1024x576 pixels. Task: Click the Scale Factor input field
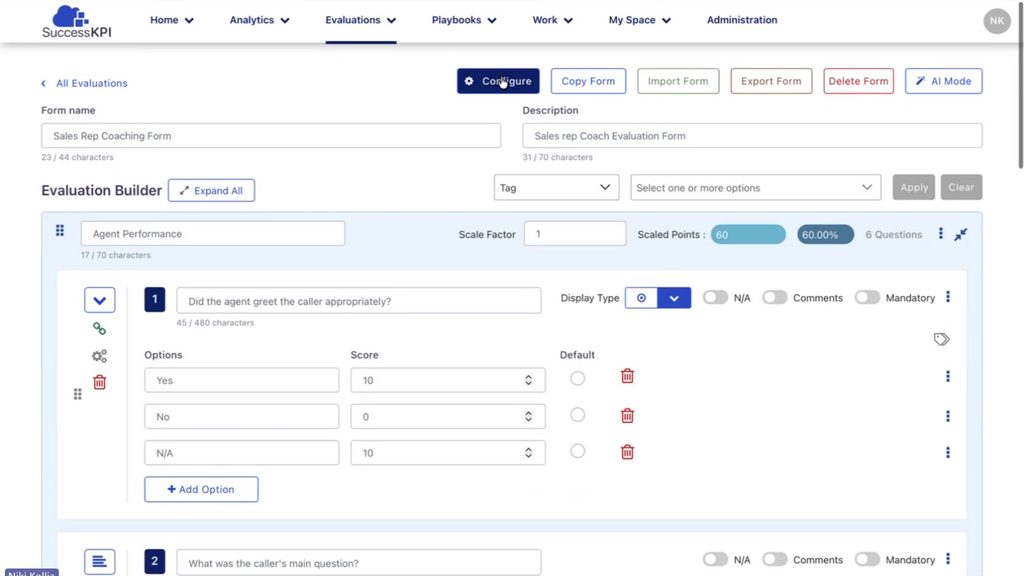575,234
